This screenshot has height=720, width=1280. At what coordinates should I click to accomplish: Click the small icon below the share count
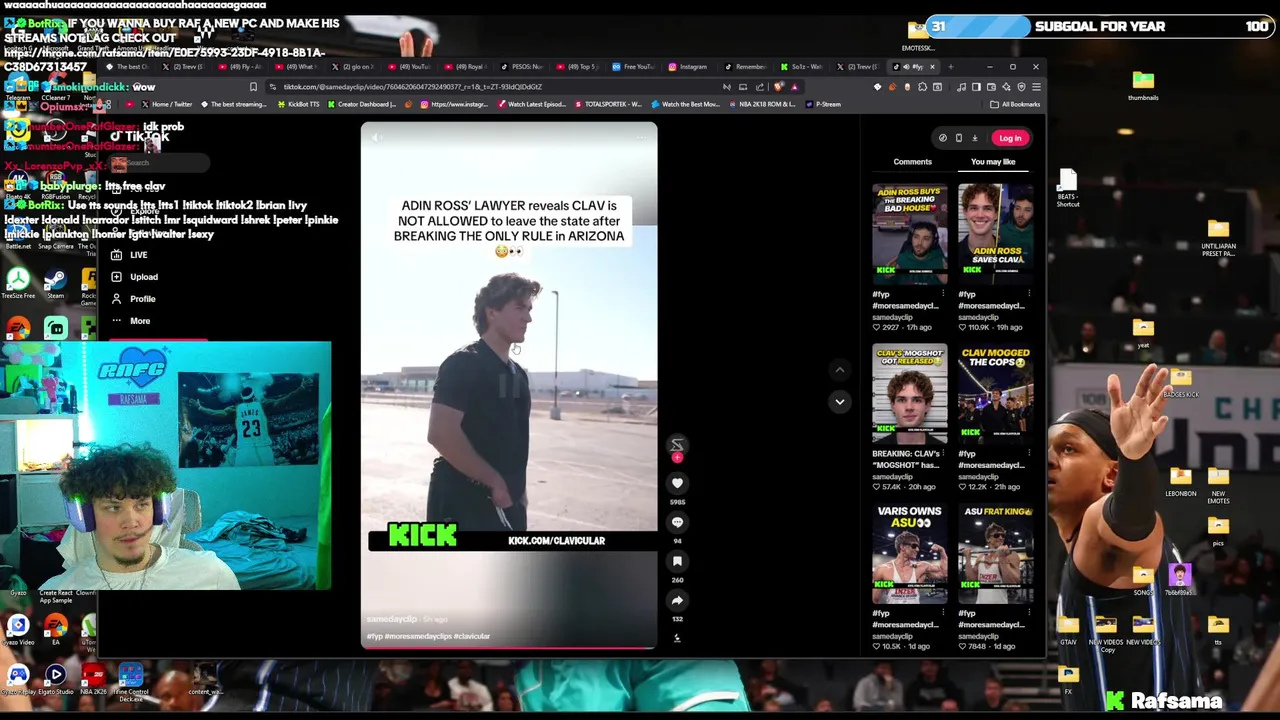coord(677,638)
